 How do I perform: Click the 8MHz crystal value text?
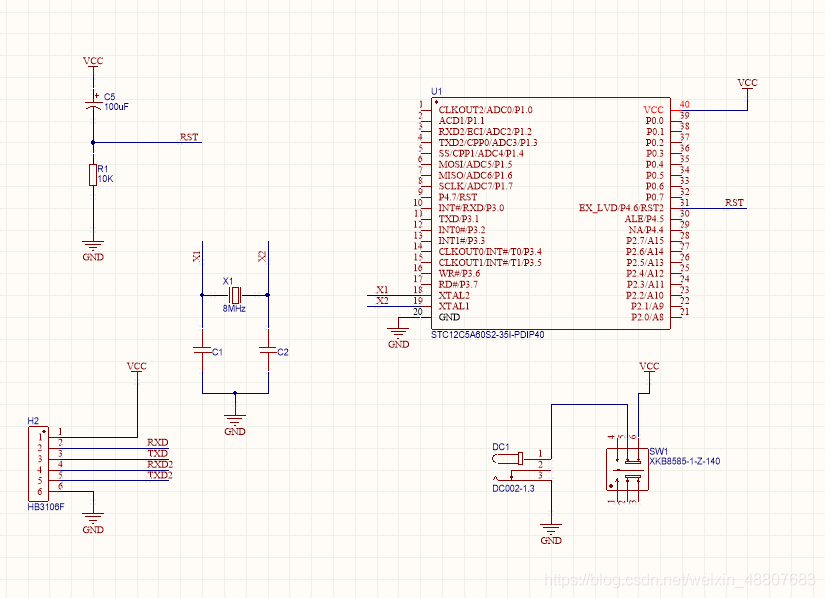point(234,309)
